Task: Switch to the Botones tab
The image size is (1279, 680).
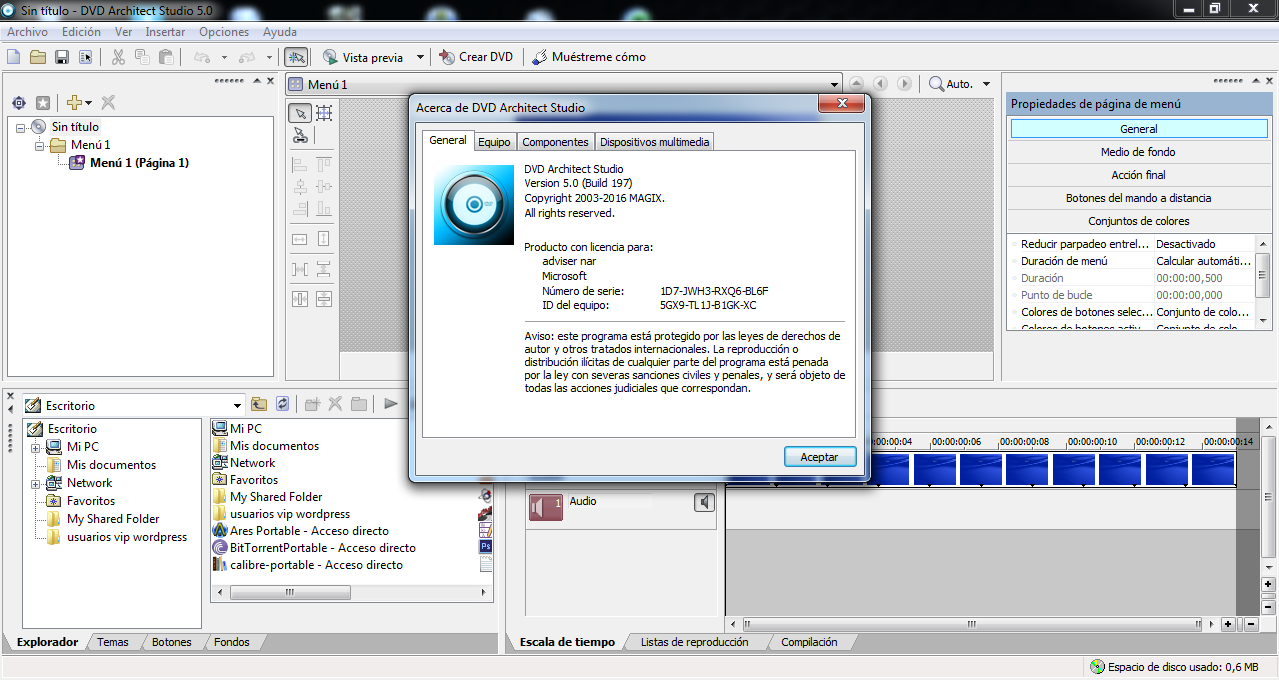Action: (172, 642)
